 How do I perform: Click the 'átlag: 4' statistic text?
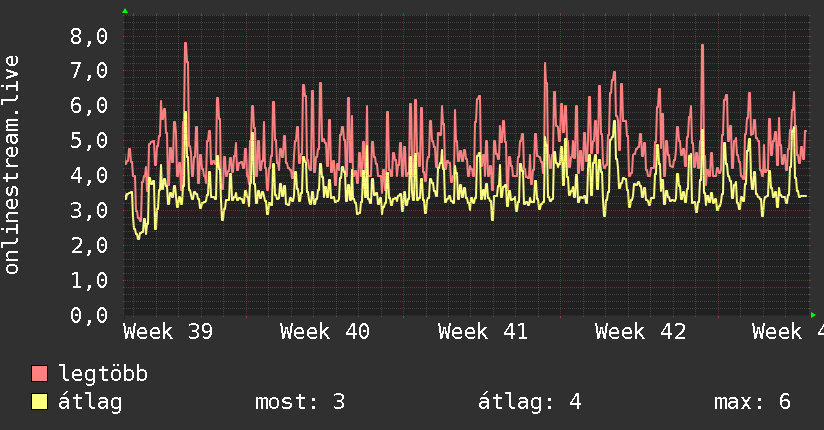click(530, 402)
